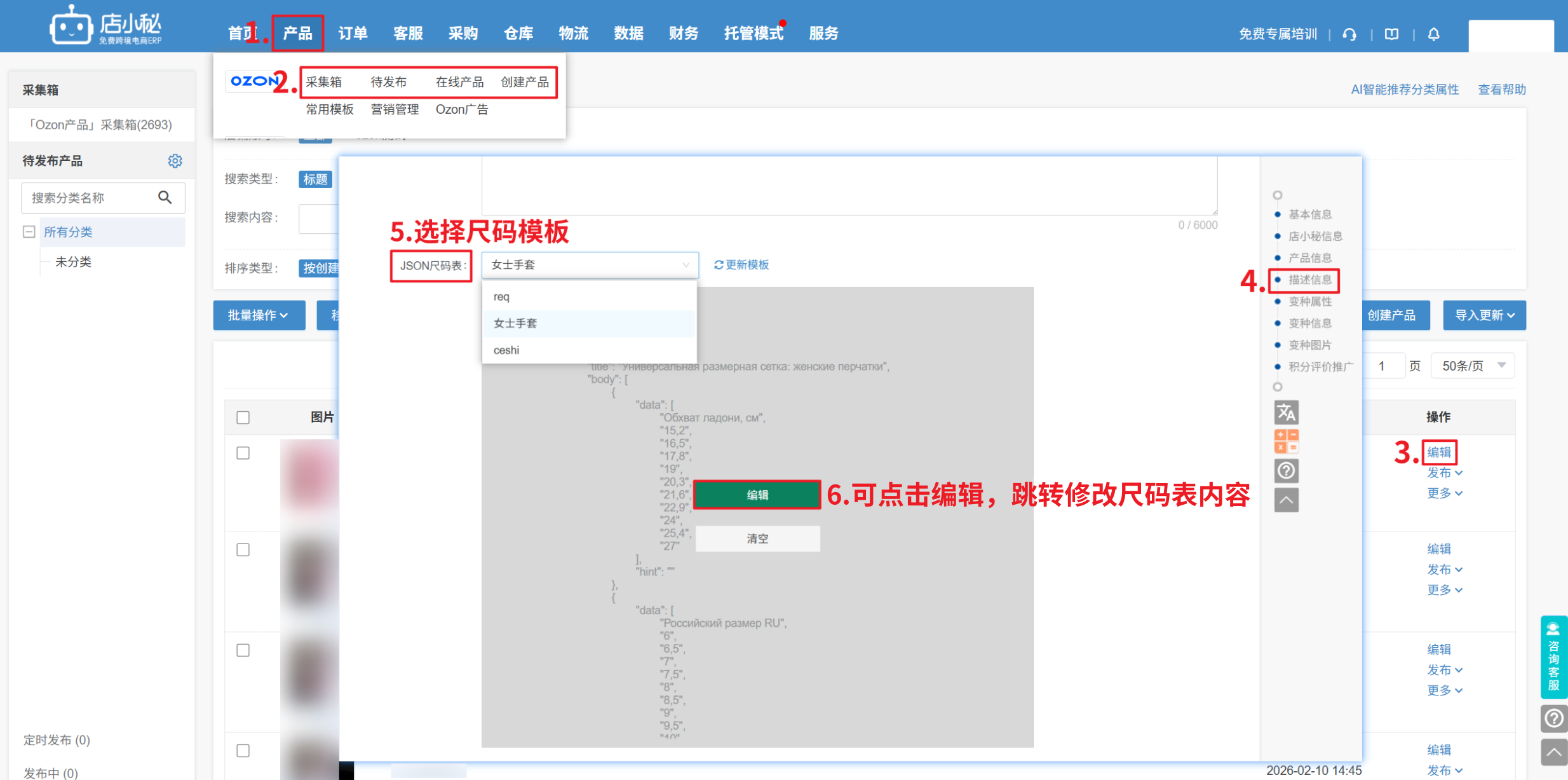
Task: Select 在线产品 in the Ozon submenu
Action: tap(459, 82)
